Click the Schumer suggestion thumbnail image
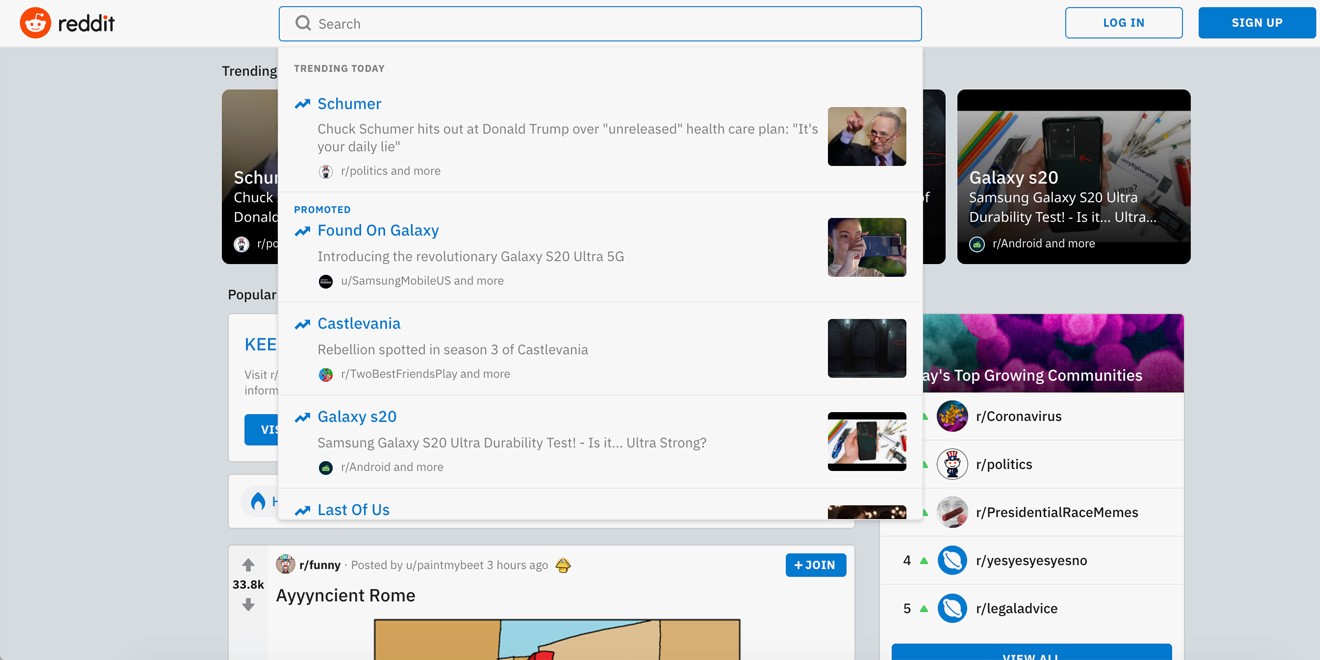This screenshot has height=660, width=1320. point(866,137)
